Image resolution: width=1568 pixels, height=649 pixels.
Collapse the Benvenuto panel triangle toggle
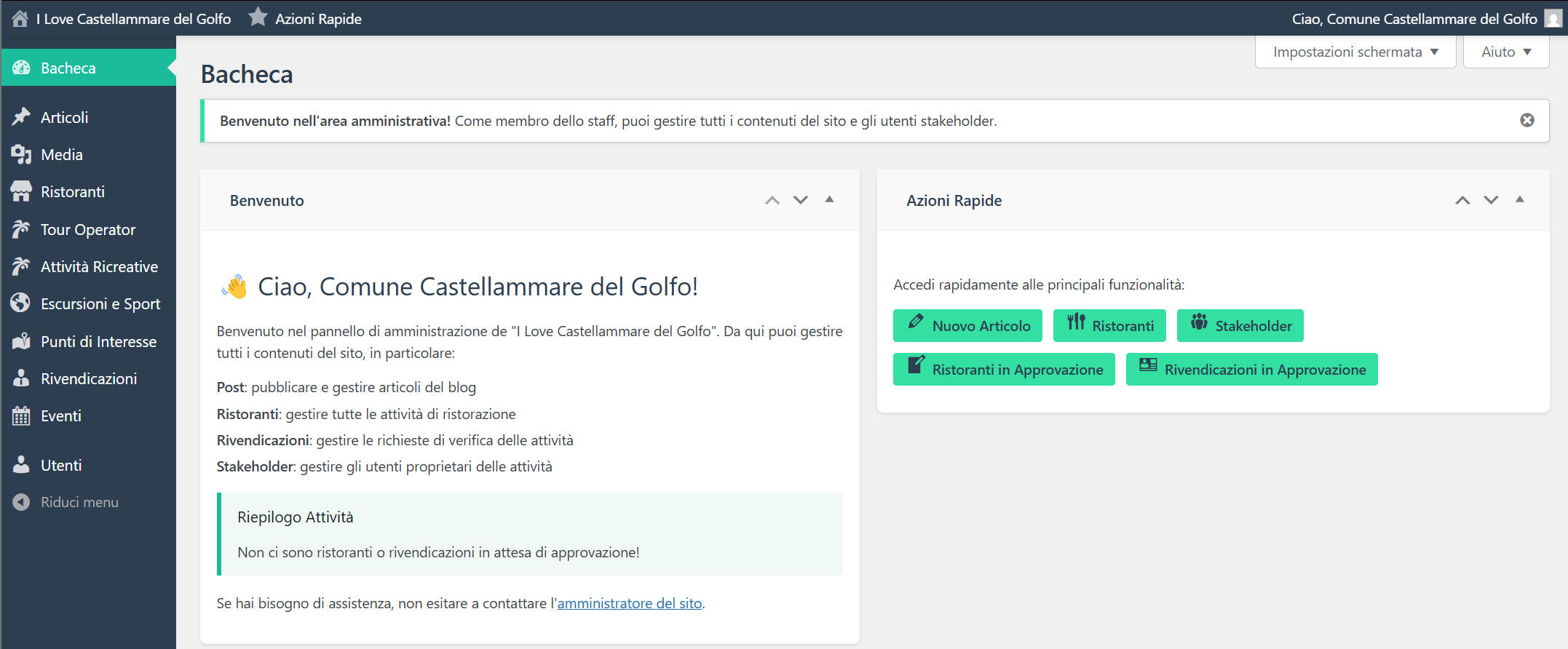click(829, 199)
